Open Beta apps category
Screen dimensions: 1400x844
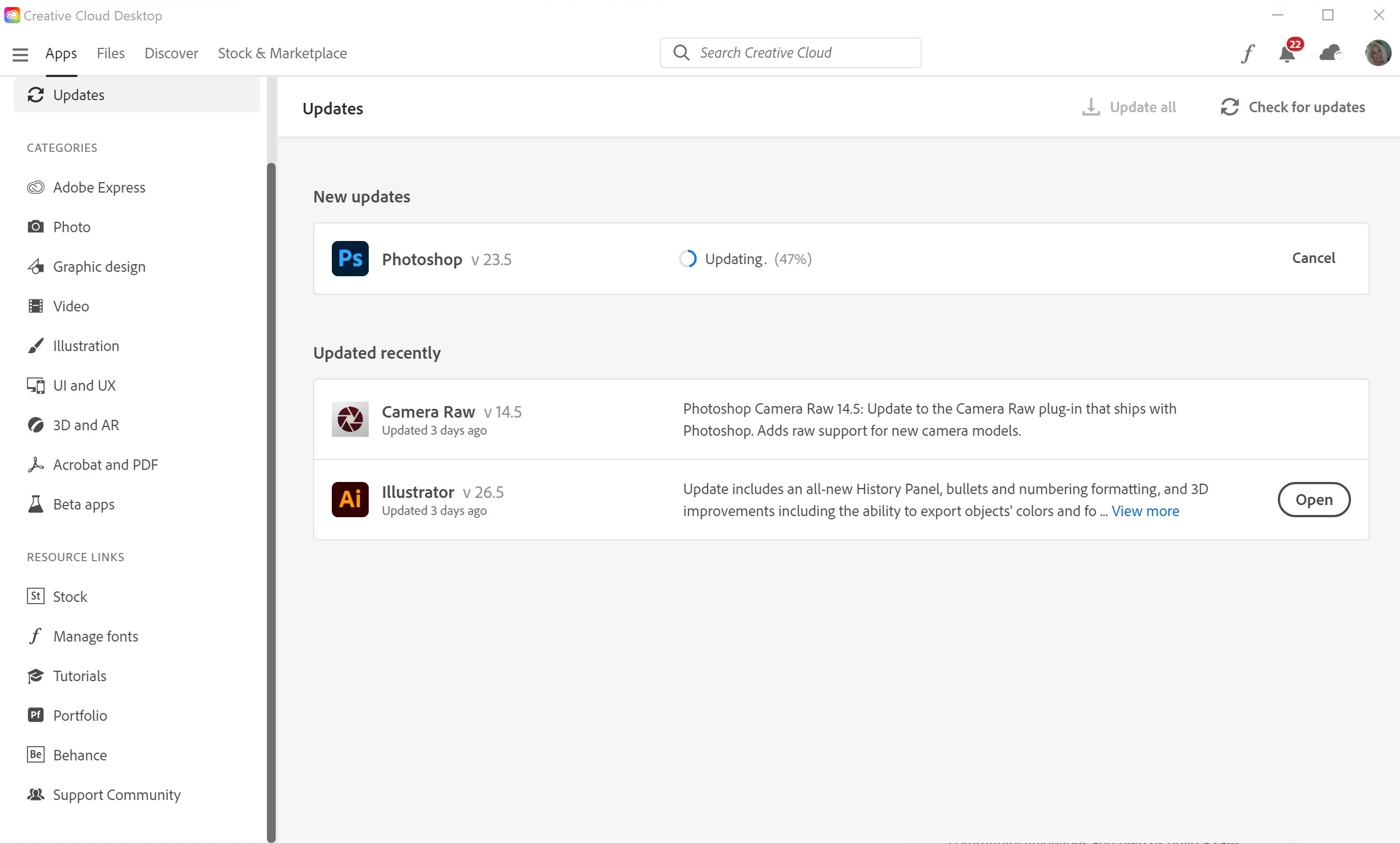[x=84, y=505]
